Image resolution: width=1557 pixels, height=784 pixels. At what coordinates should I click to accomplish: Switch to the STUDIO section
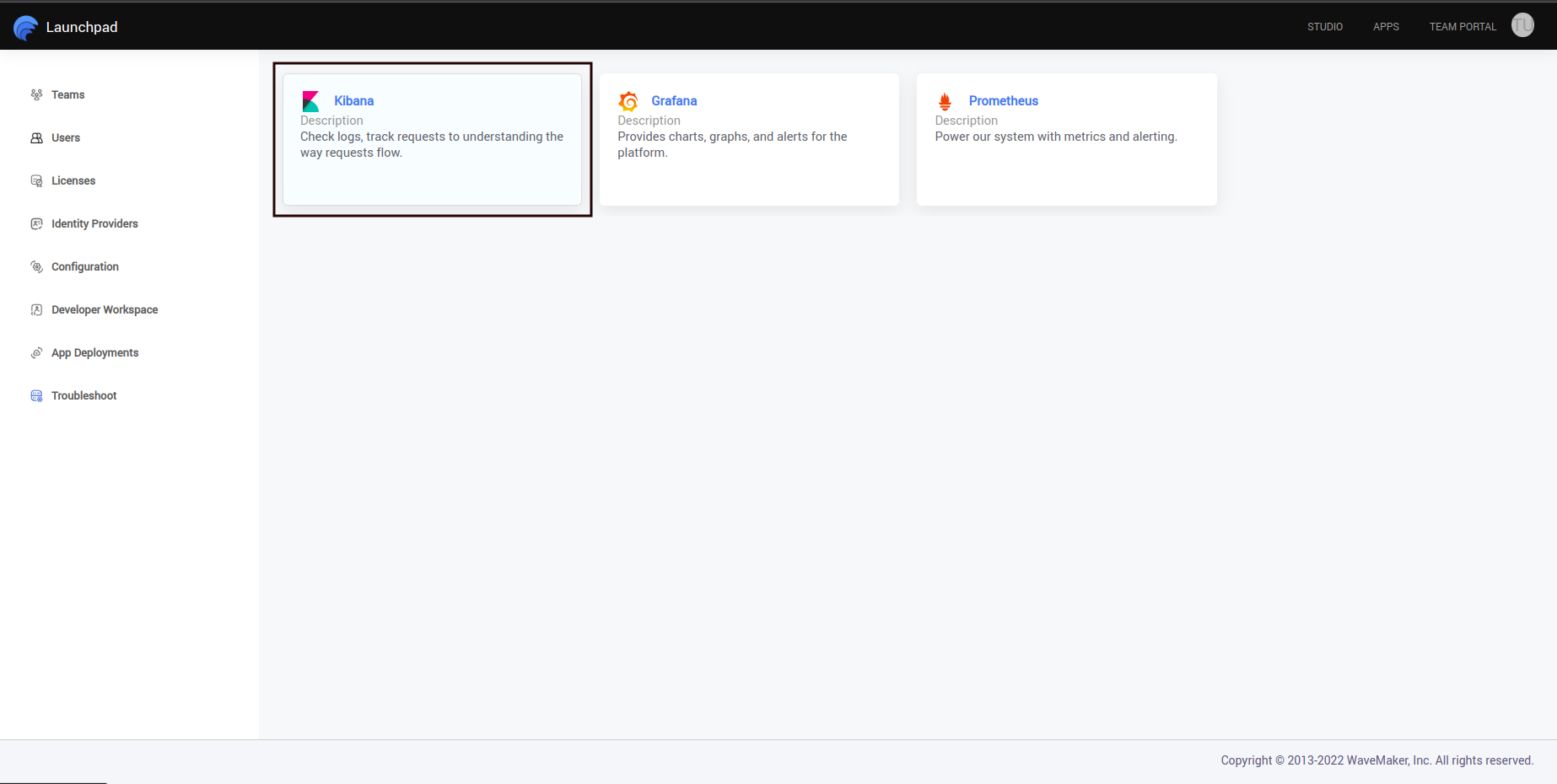point(1324,26)
